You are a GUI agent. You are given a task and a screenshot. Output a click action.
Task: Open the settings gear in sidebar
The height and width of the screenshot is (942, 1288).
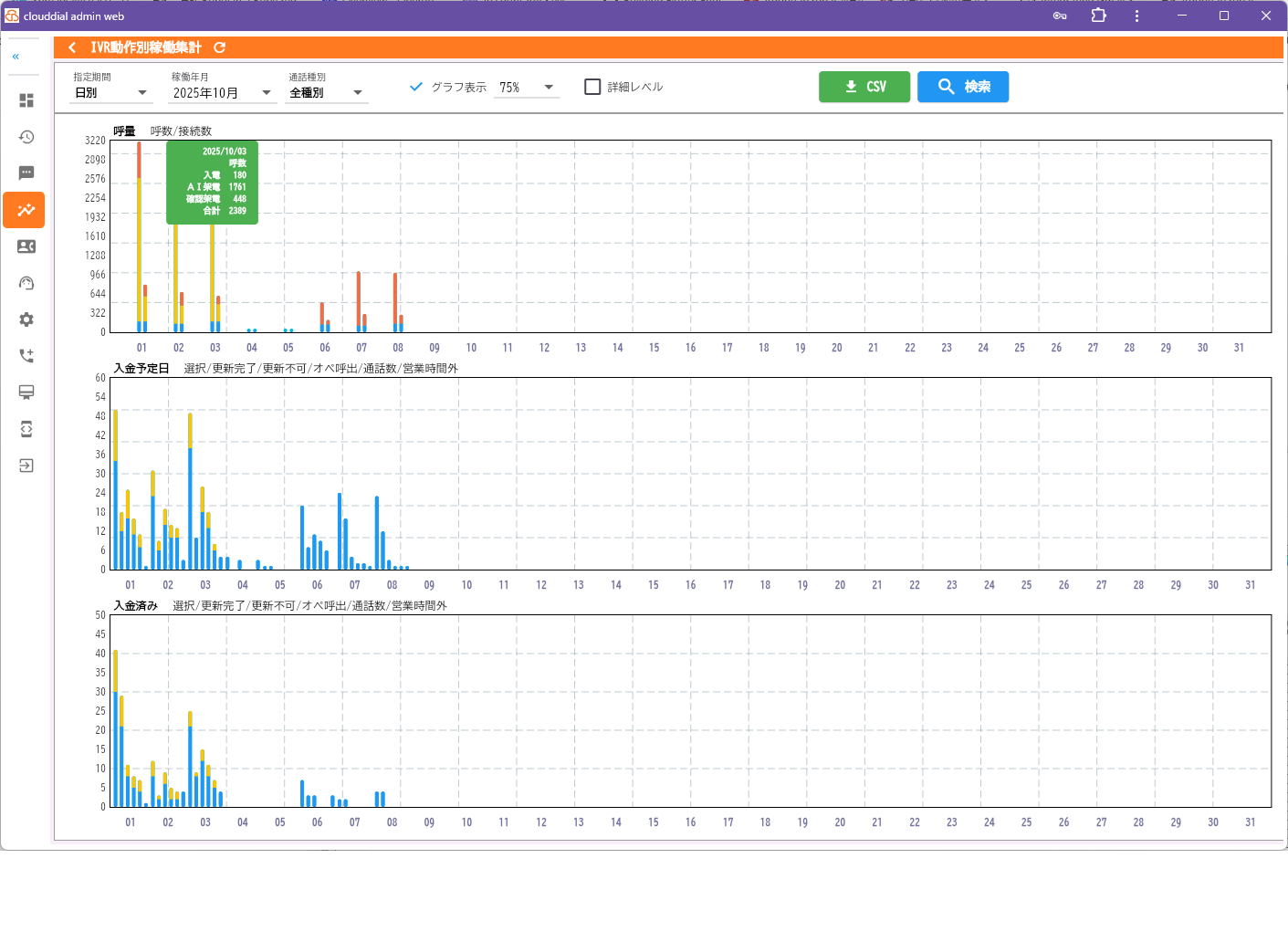tap(26, 319)
